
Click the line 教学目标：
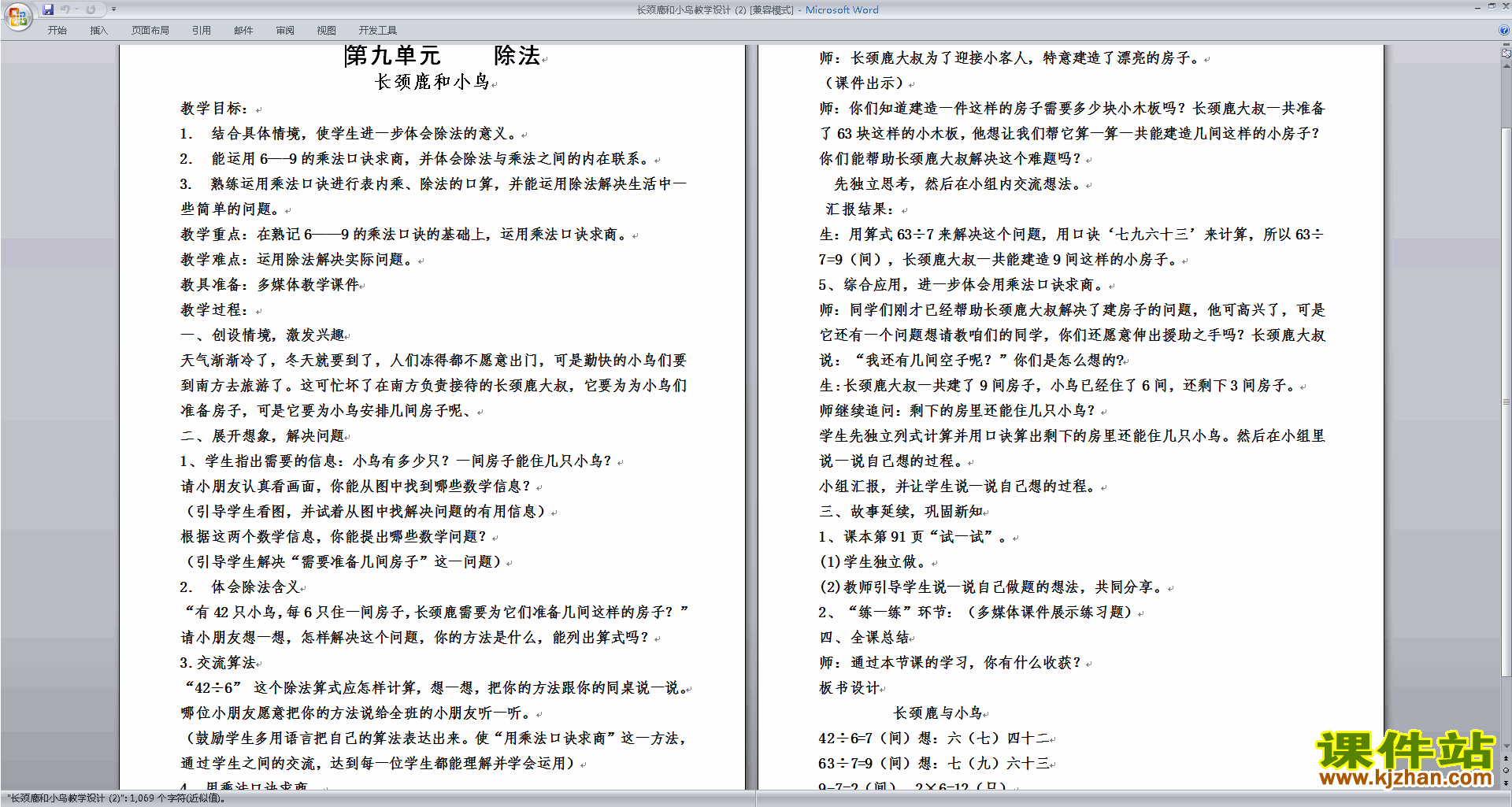[x=215, y=109]
